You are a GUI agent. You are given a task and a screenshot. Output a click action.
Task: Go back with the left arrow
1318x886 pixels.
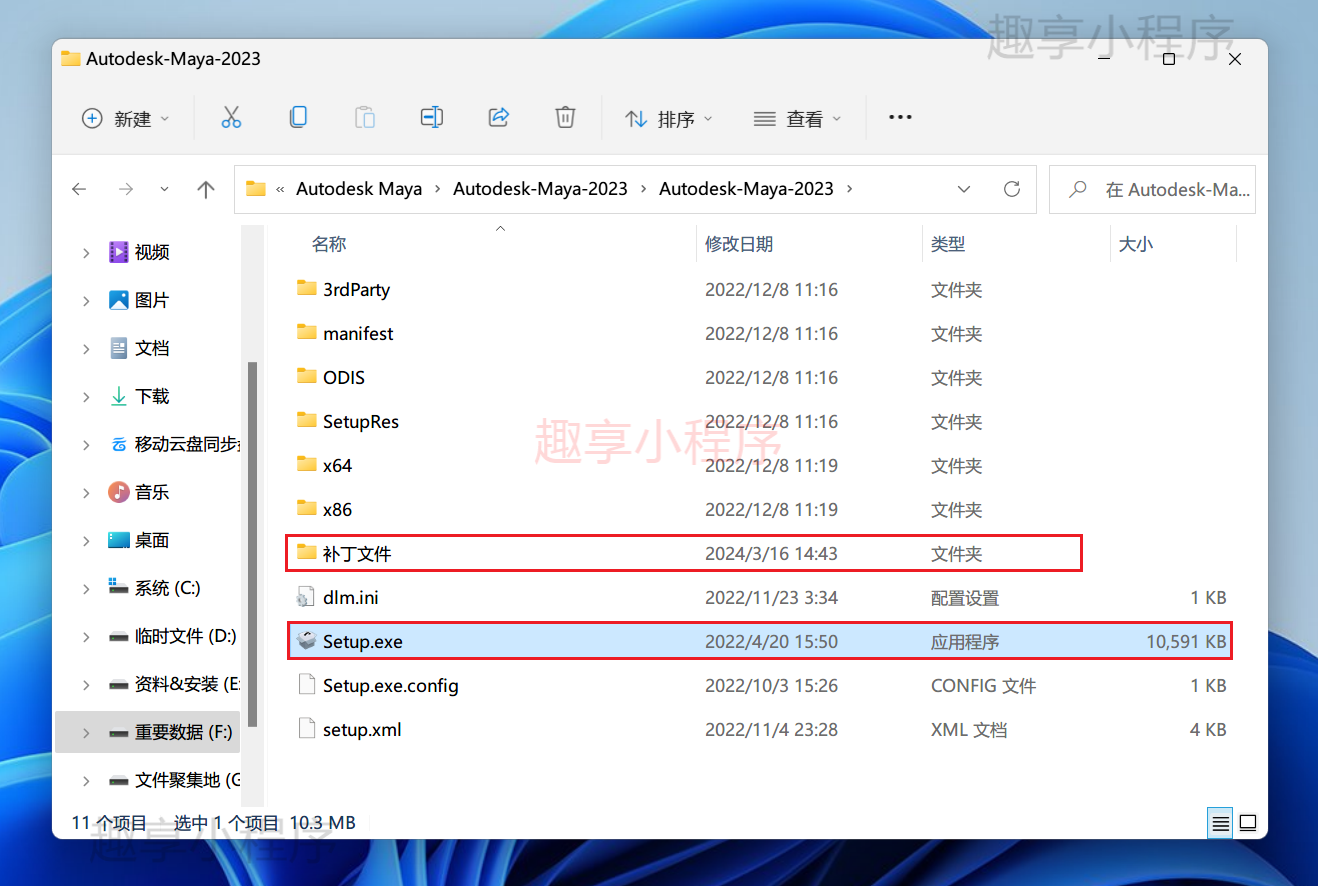(79, 189)
